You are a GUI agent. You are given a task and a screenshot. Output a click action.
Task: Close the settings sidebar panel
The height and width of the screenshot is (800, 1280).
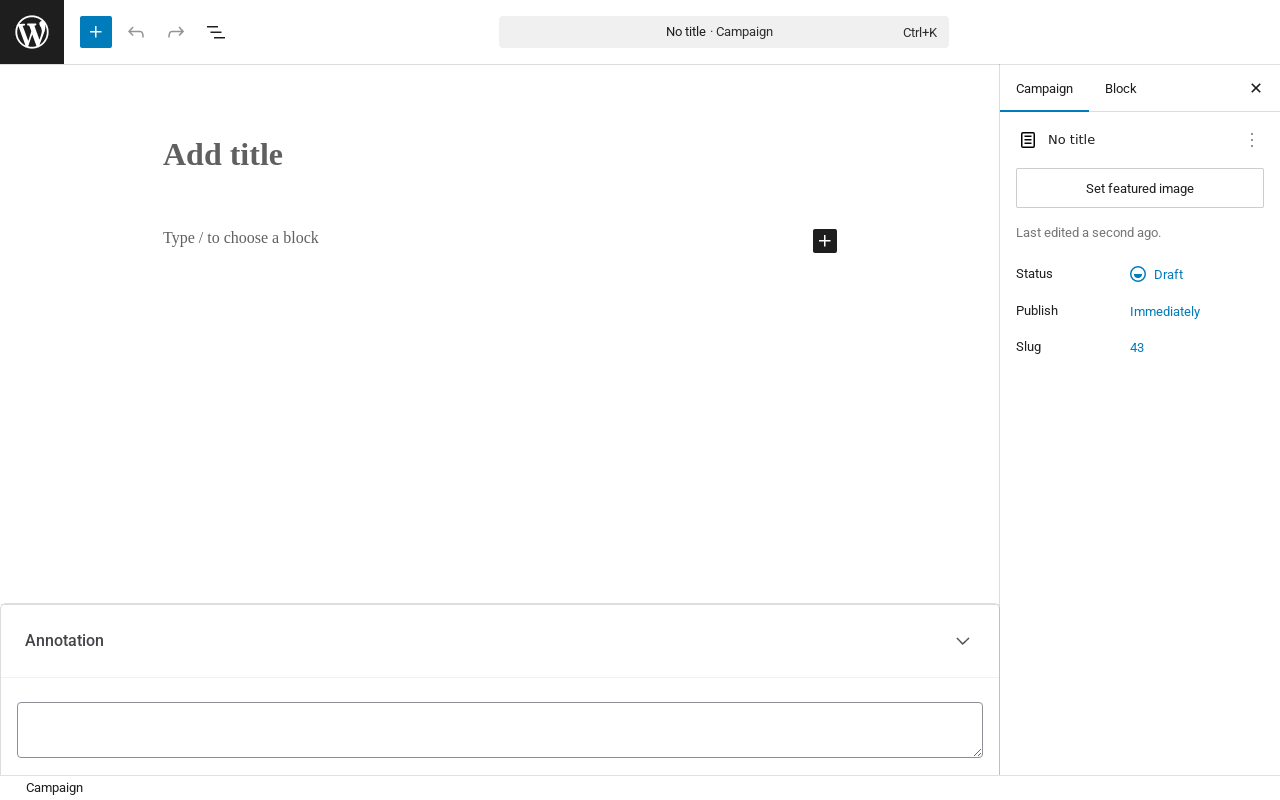point(1256,88)
